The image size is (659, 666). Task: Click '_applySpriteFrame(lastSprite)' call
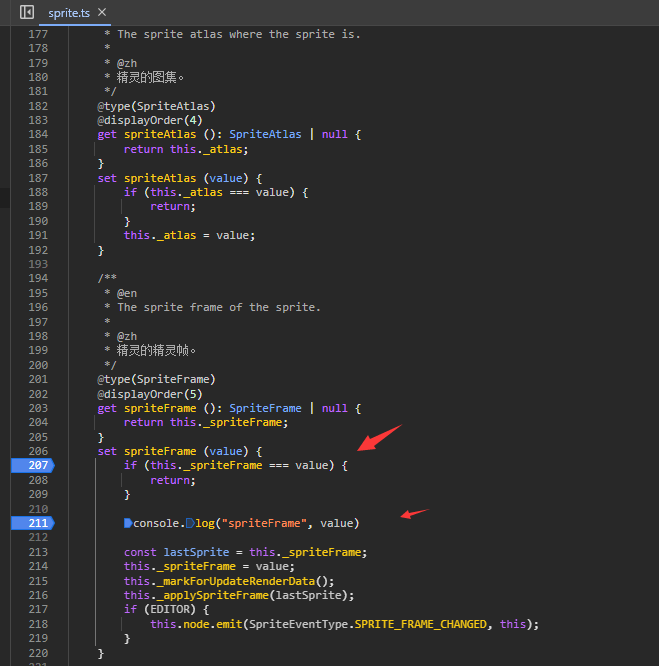coord(252,595)
